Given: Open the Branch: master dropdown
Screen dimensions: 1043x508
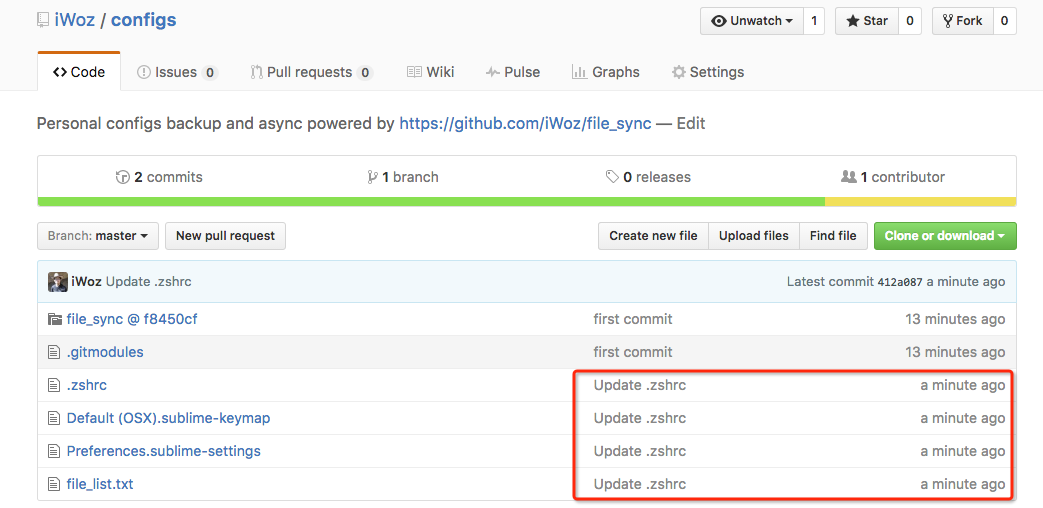Looking at the screenshot, I should (x=98, y=236).
